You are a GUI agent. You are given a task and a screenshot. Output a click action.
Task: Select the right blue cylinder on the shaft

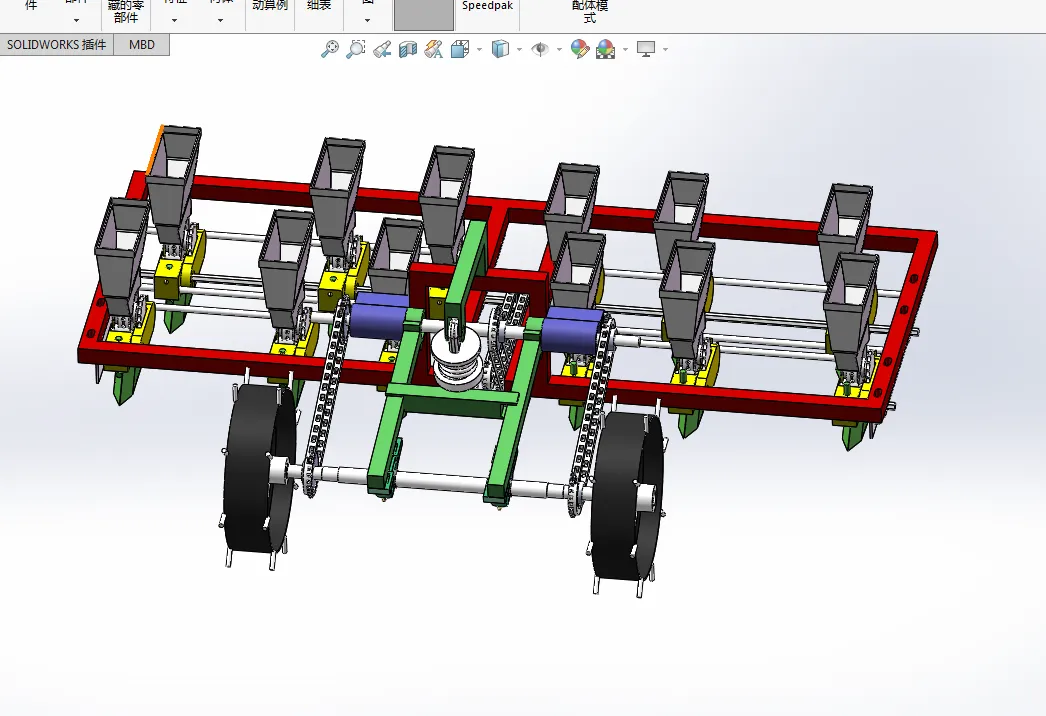[571, 330]
